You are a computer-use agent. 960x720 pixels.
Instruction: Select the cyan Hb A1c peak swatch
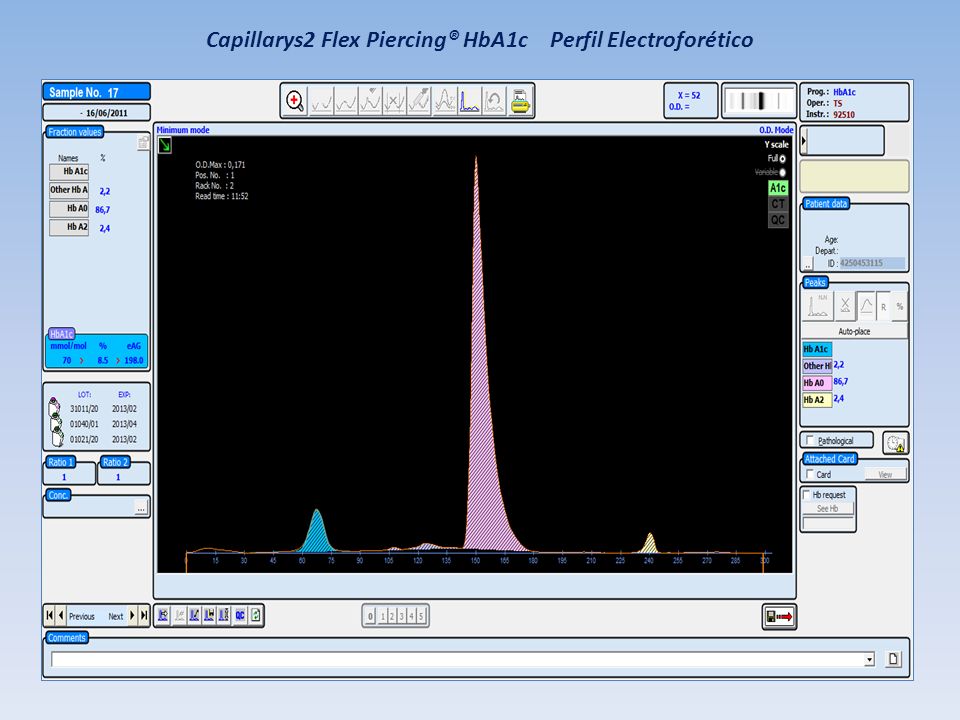(817, 349)
